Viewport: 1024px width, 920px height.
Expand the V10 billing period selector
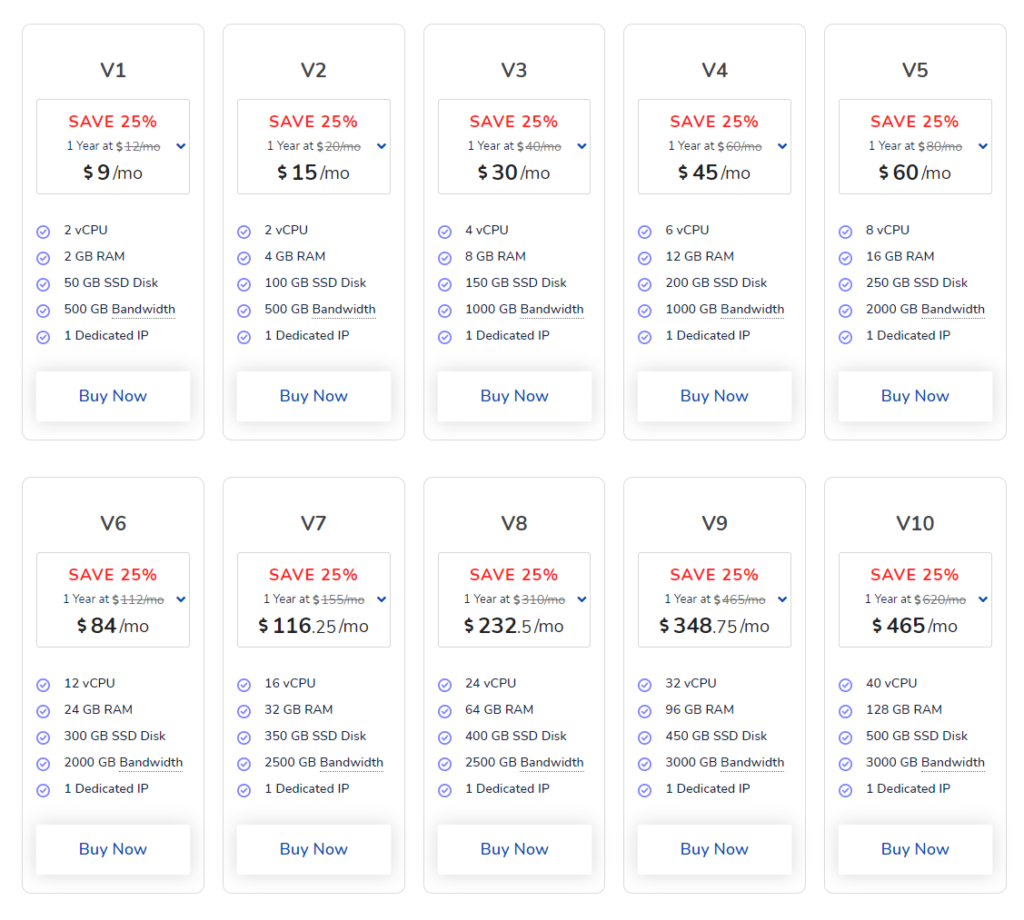pos(983,599)
